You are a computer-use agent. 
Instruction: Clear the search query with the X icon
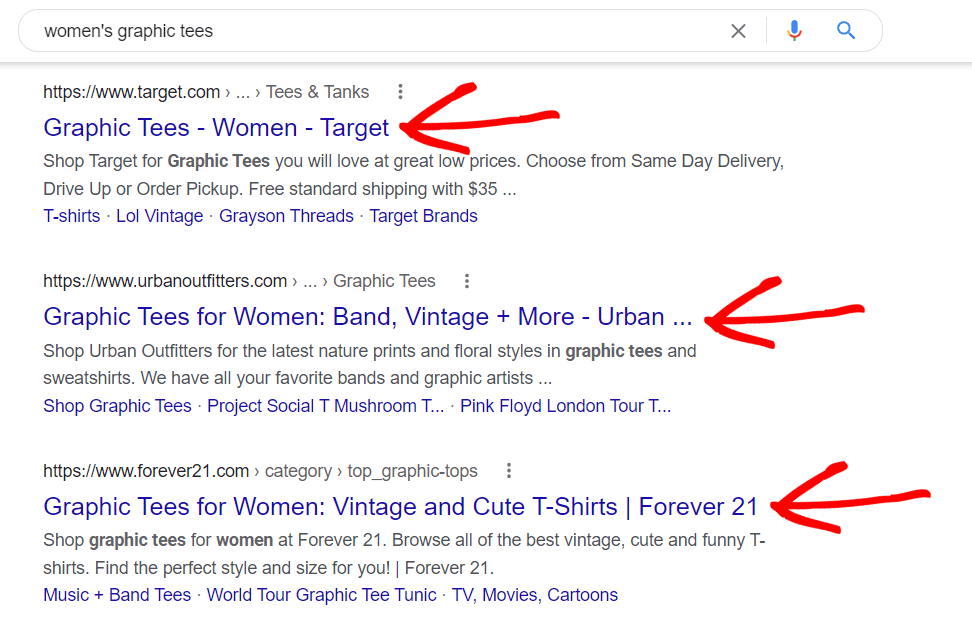738,31
